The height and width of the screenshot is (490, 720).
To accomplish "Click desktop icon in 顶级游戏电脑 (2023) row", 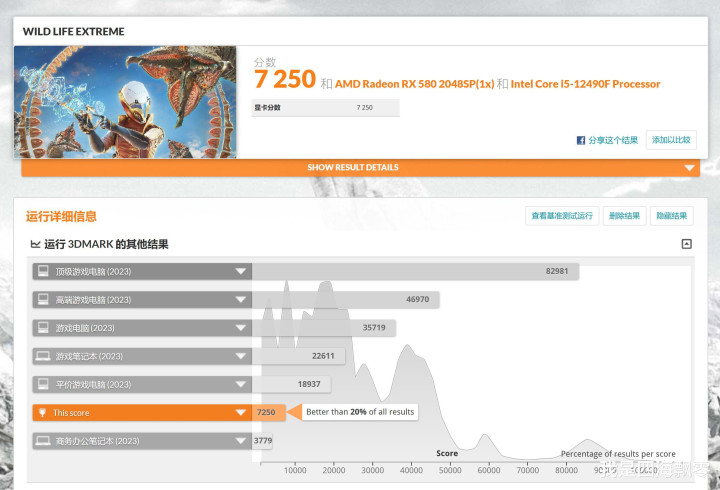I will 43,271.
